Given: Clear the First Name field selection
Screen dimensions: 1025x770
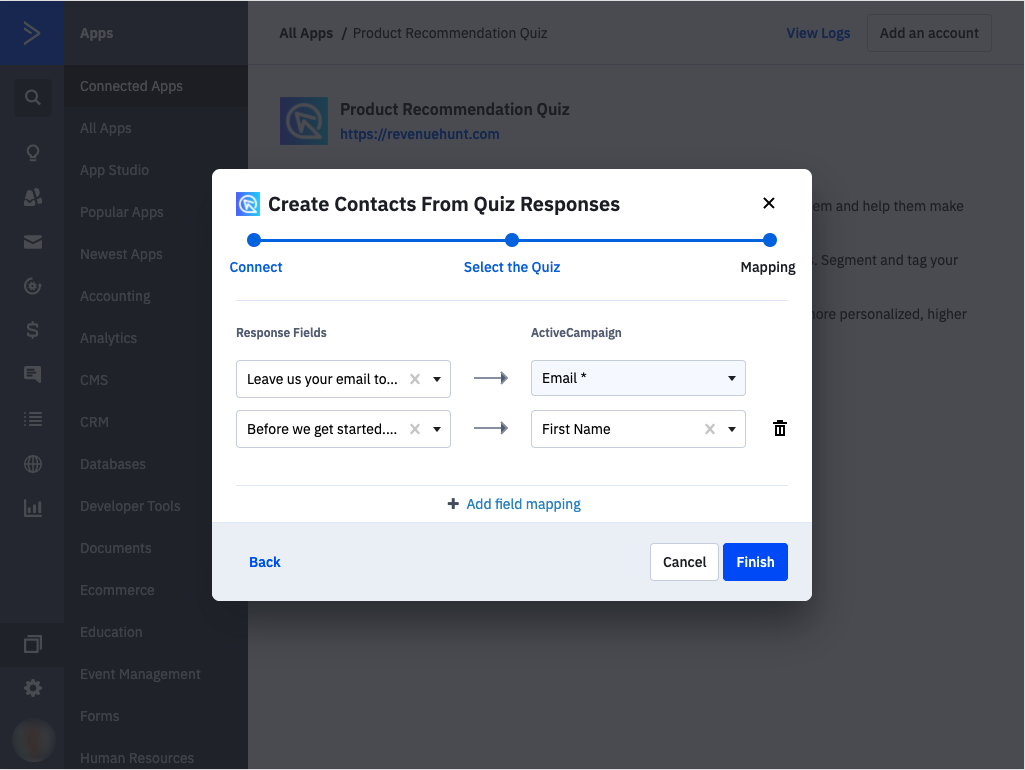Looking at the screenshot, I should (x=709, y=429).
